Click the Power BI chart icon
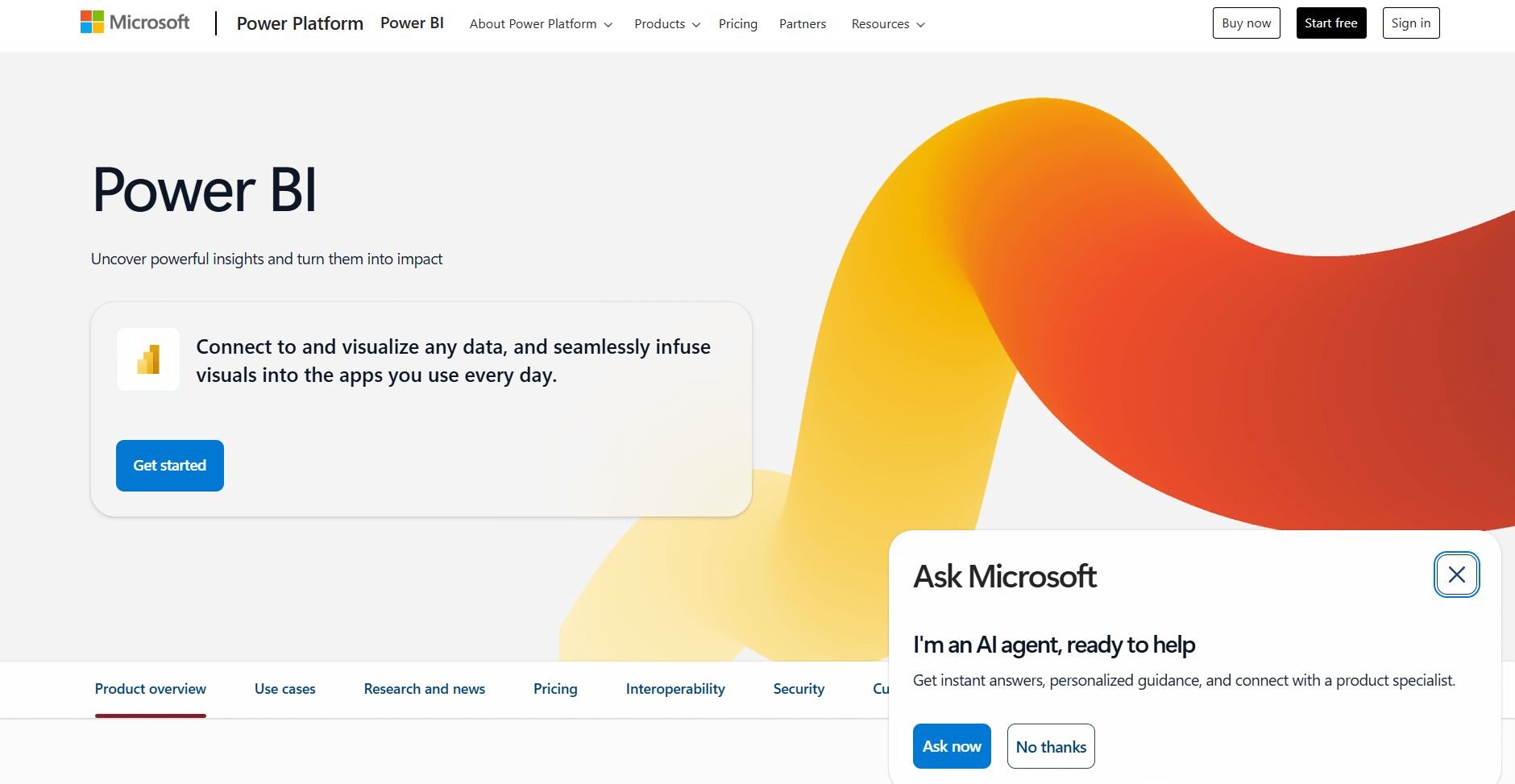The image size is (1515, 784). pos(148,359)
